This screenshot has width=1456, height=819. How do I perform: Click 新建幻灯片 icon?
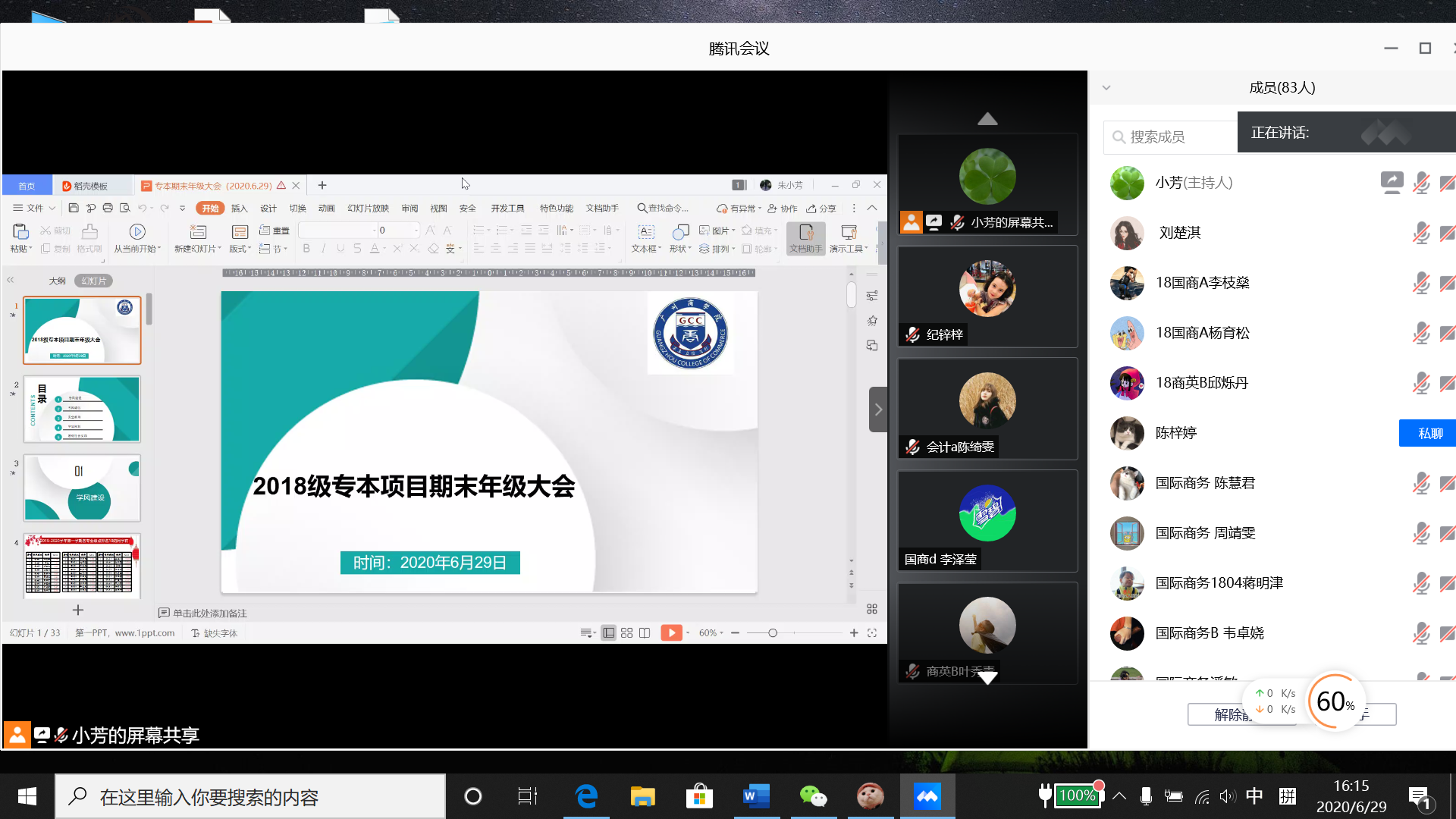coord(198,232)
